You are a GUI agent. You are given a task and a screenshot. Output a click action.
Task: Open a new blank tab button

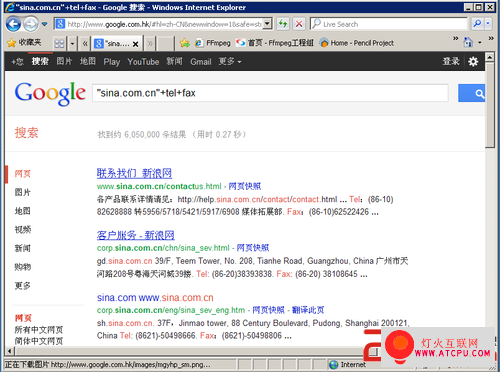tap(165, 44)
